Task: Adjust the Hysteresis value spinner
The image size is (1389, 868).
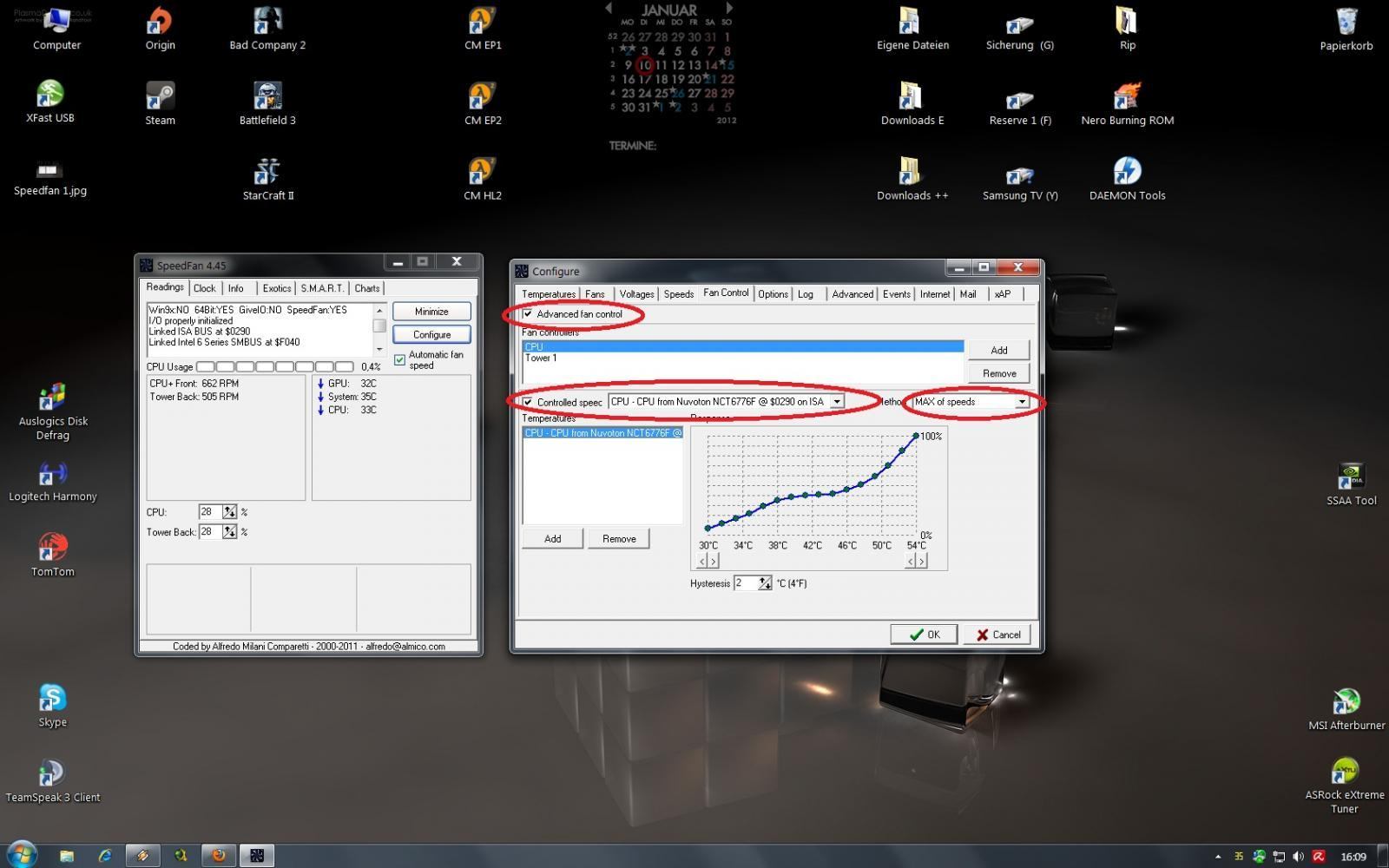Action: 765,583
